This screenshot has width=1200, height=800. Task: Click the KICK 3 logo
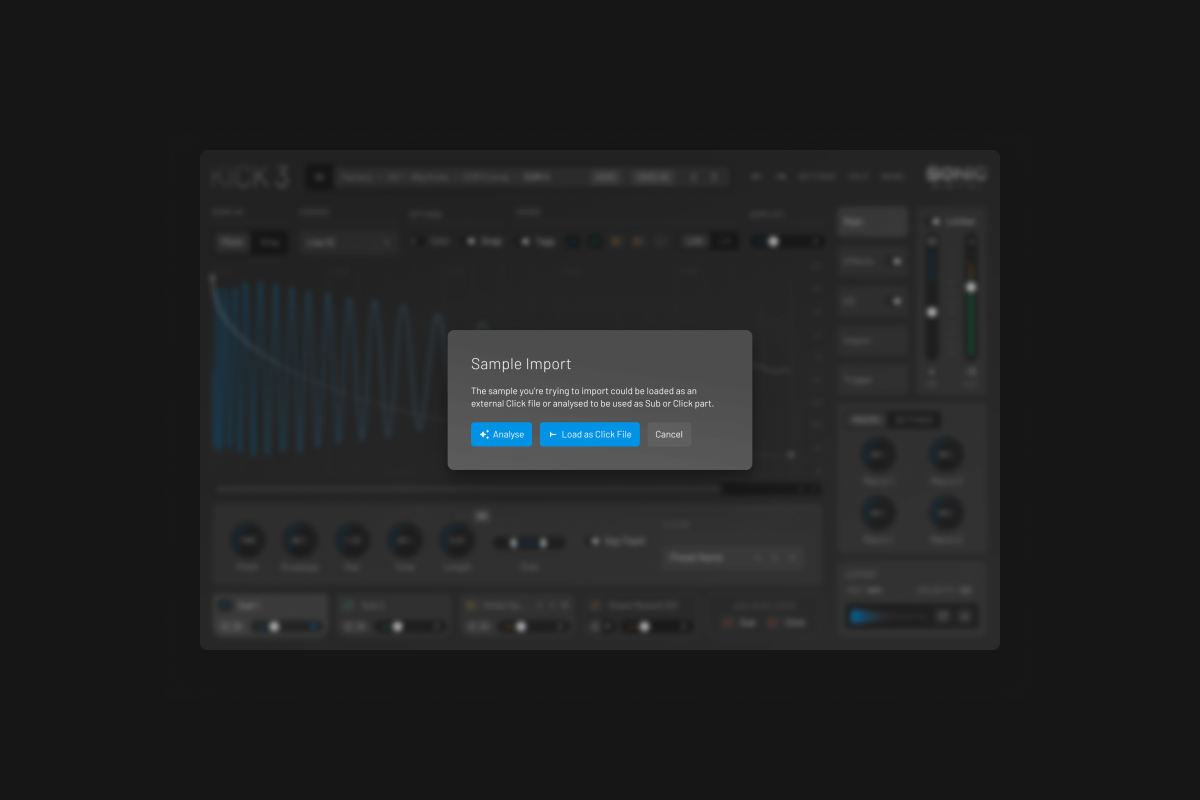click(250, 178)
